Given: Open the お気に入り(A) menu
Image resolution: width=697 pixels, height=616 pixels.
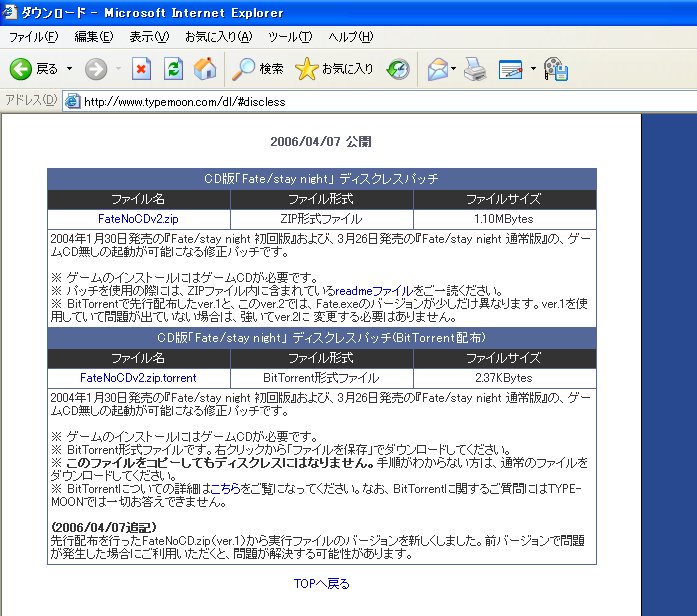Looking at the screenshot, I should (x=219, y=37).
